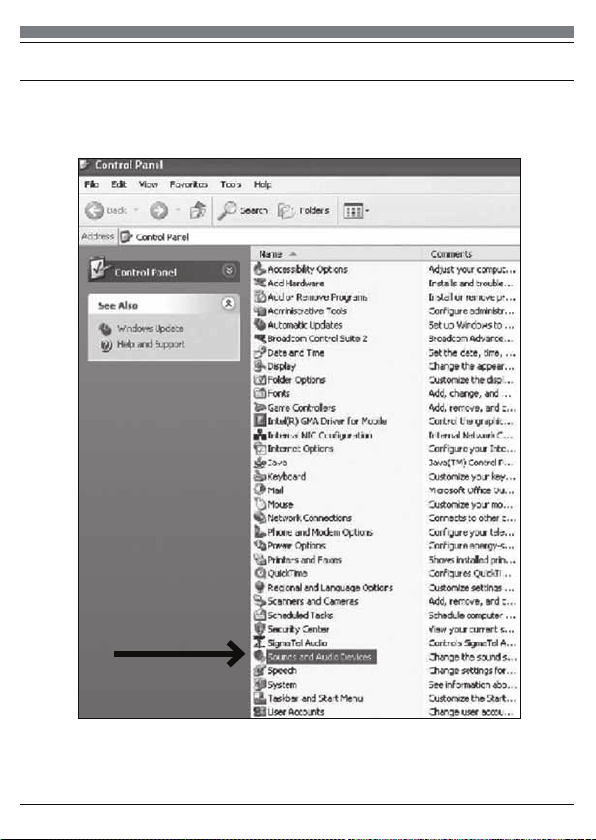Click the Help and Support link
This screenshot has height=840, width=596.
pyautogui.click(x=150, y=344)
